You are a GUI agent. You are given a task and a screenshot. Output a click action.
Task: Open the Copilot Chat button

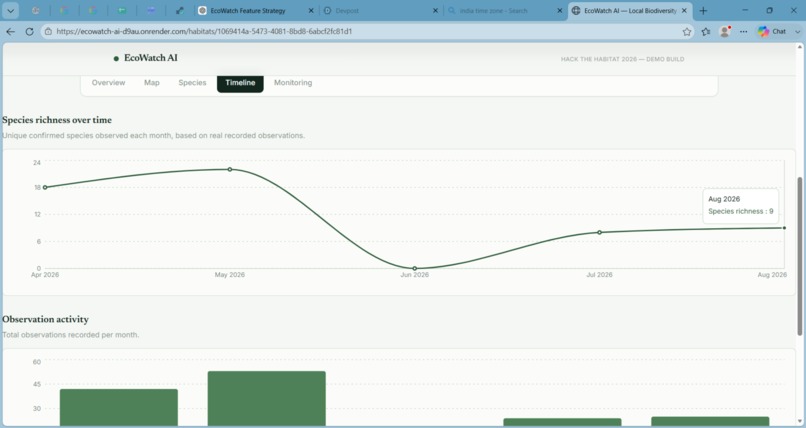coord(772,31)
